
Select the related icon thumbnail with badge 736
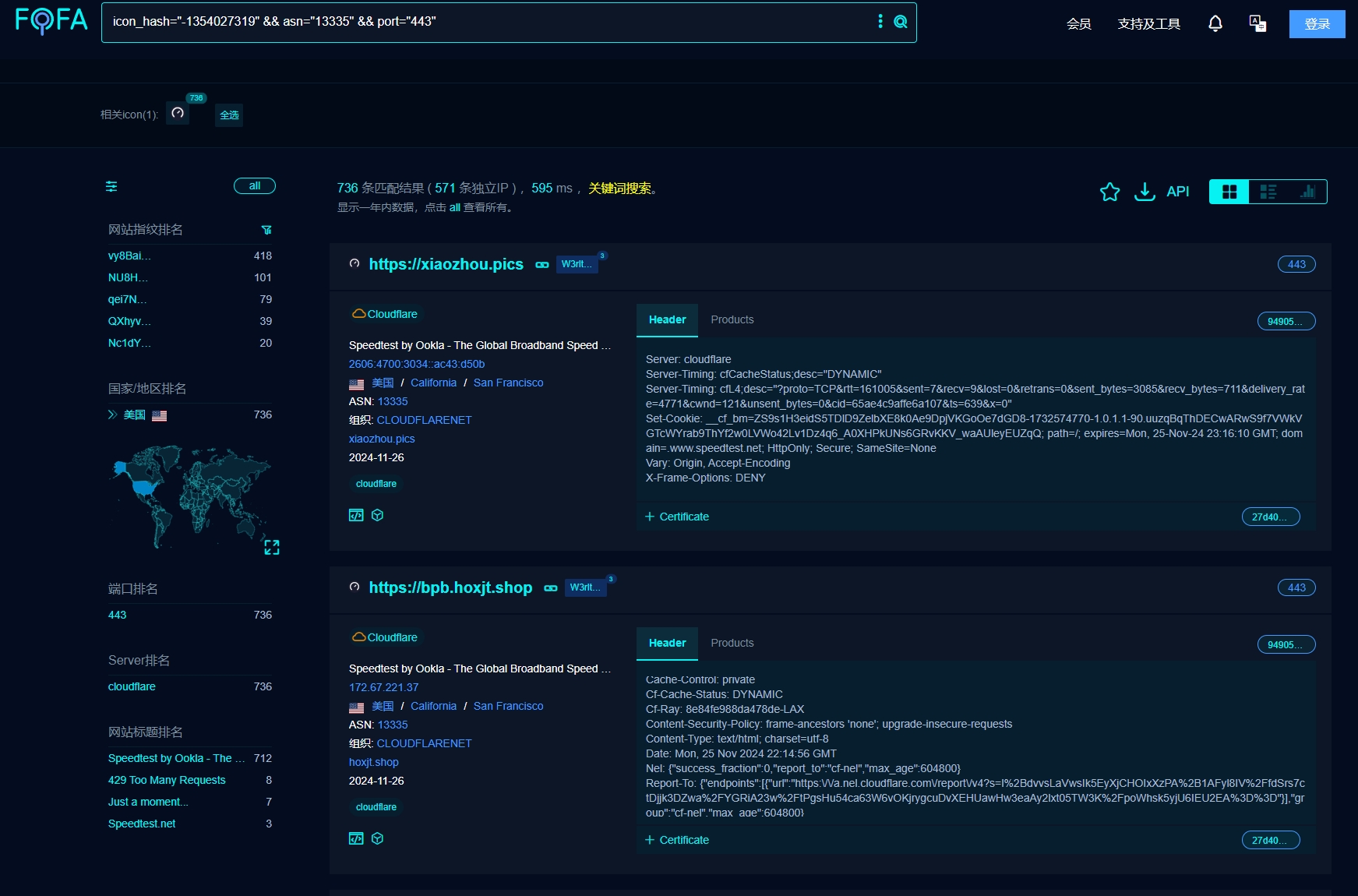click(178, 114)
